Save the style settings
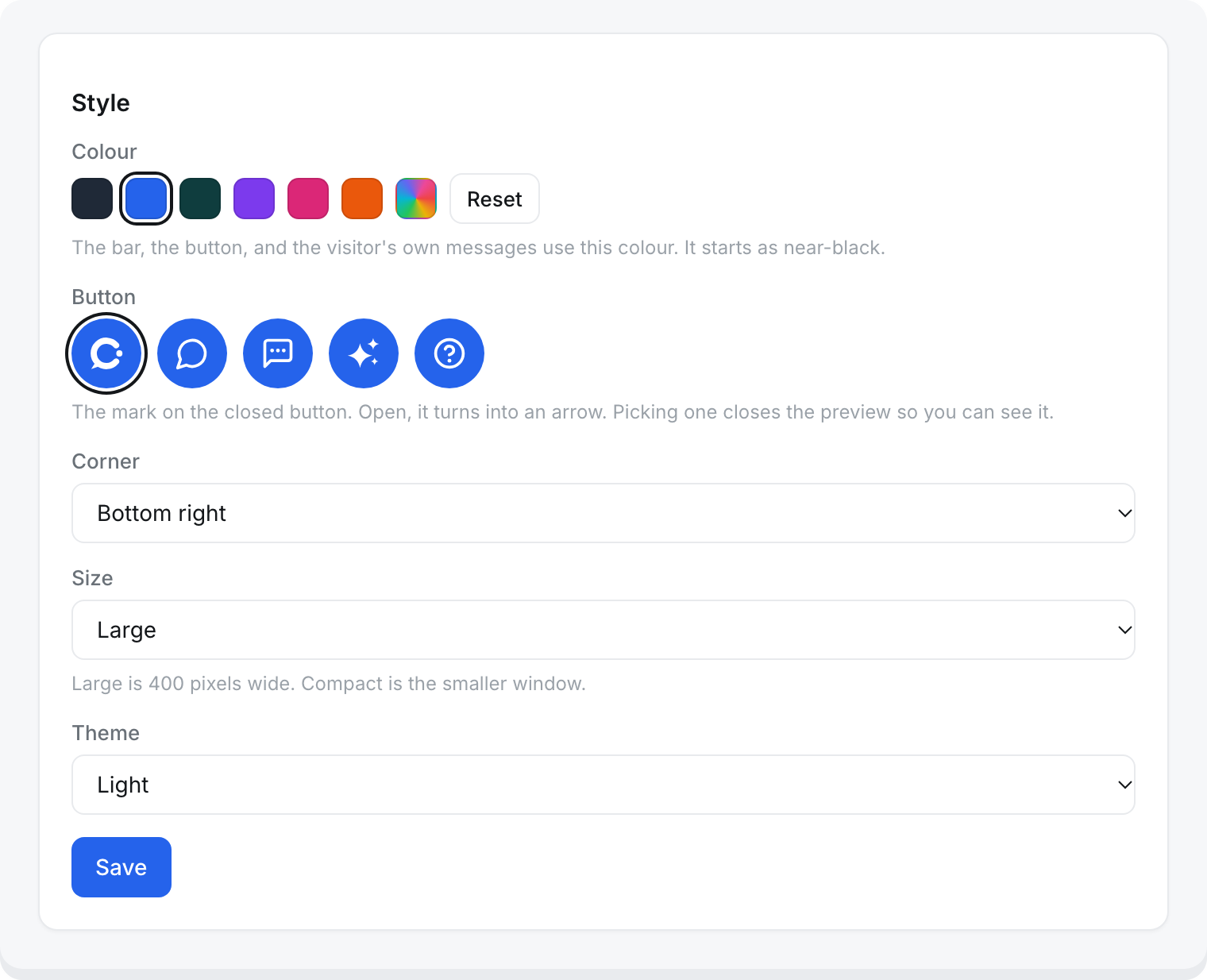The image size is (1207, 980). click(x=121, y=867)
